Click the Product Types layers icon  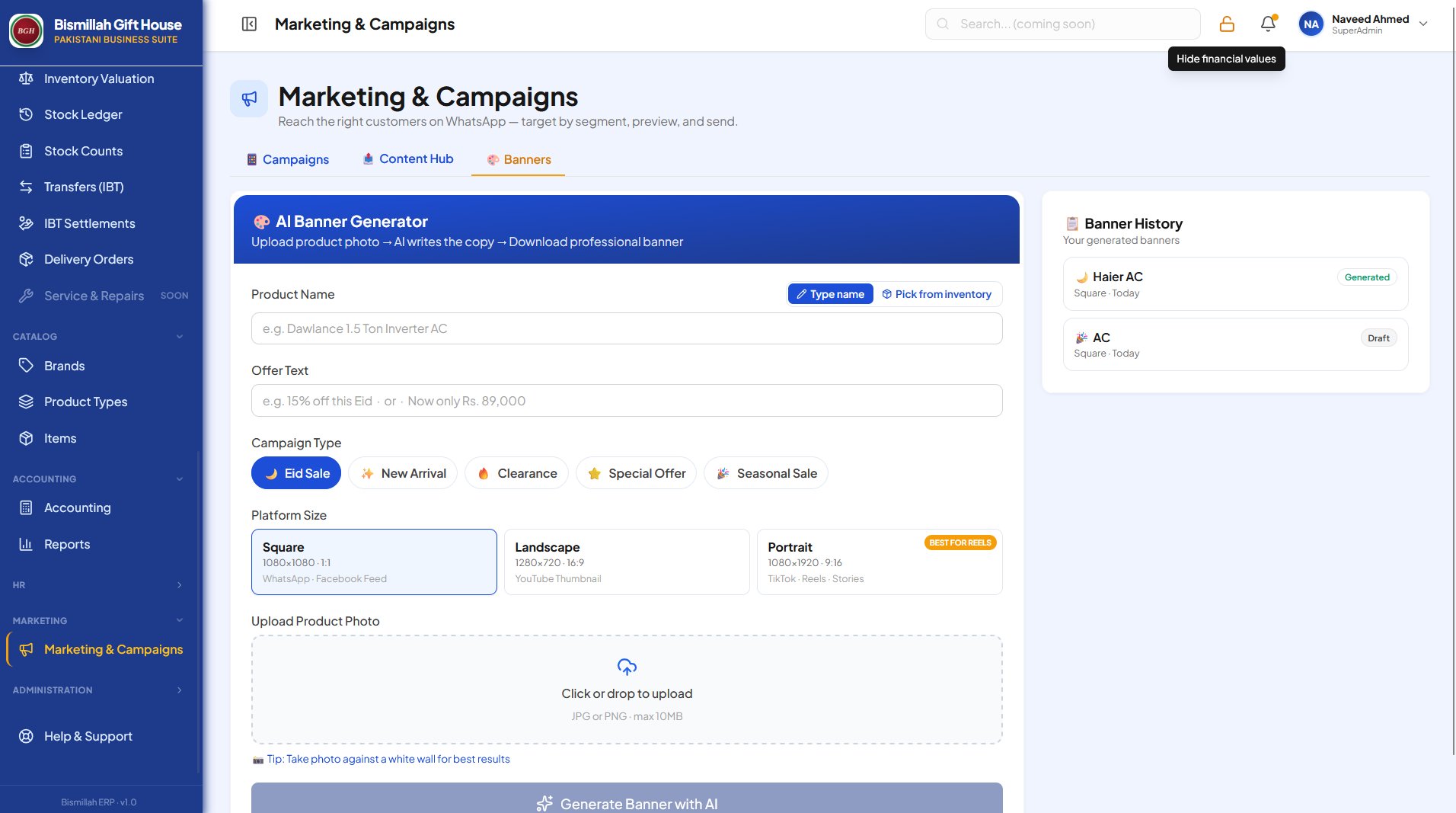[26, 402]
